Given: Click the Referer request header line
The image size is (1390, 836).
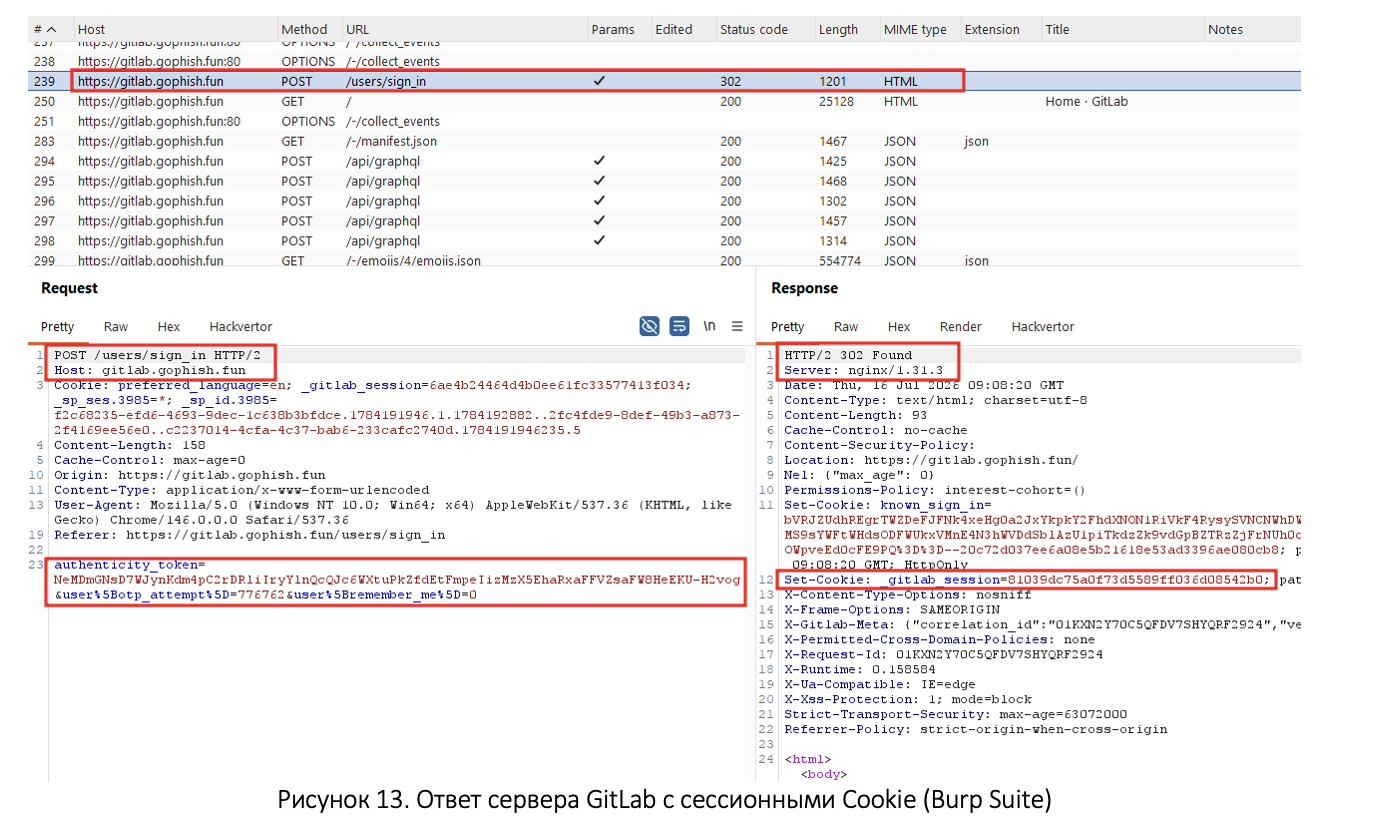Looking at the screenshot, I should pyautogui.click(x=249, y=535).
